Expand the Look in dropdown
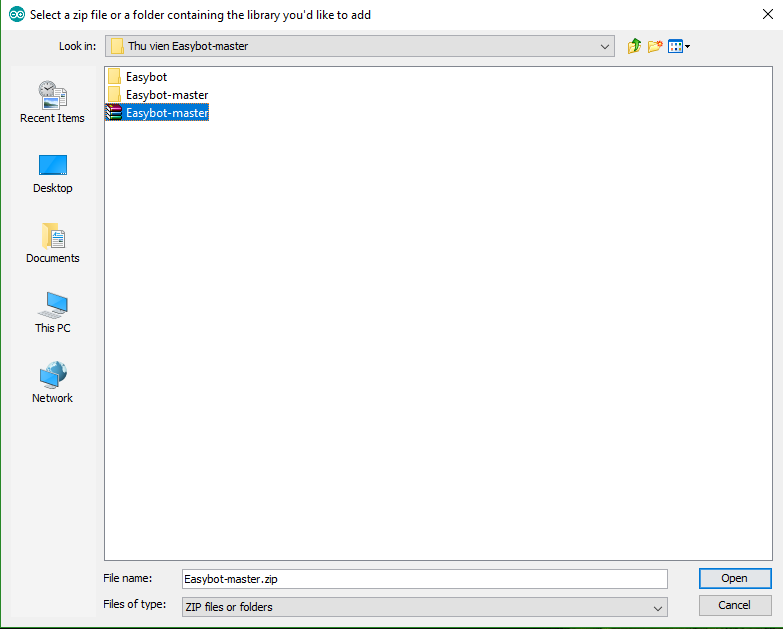This screenshot has height=629, width=783. 604,46
